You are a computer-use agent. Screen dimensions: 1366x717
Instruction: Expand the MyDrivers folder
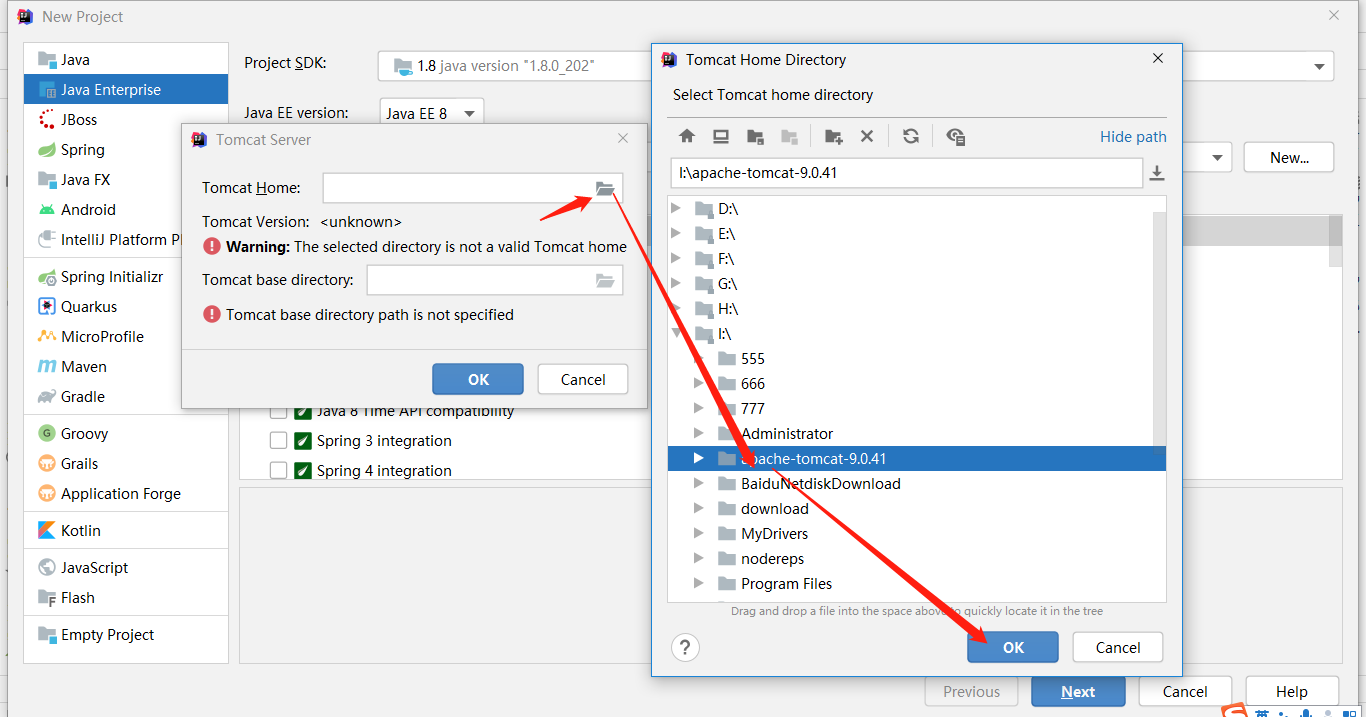(x=699, y=534)
